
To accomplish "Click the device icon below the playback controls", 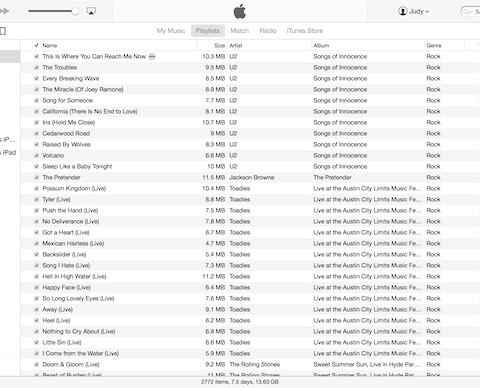I will 3,31.
